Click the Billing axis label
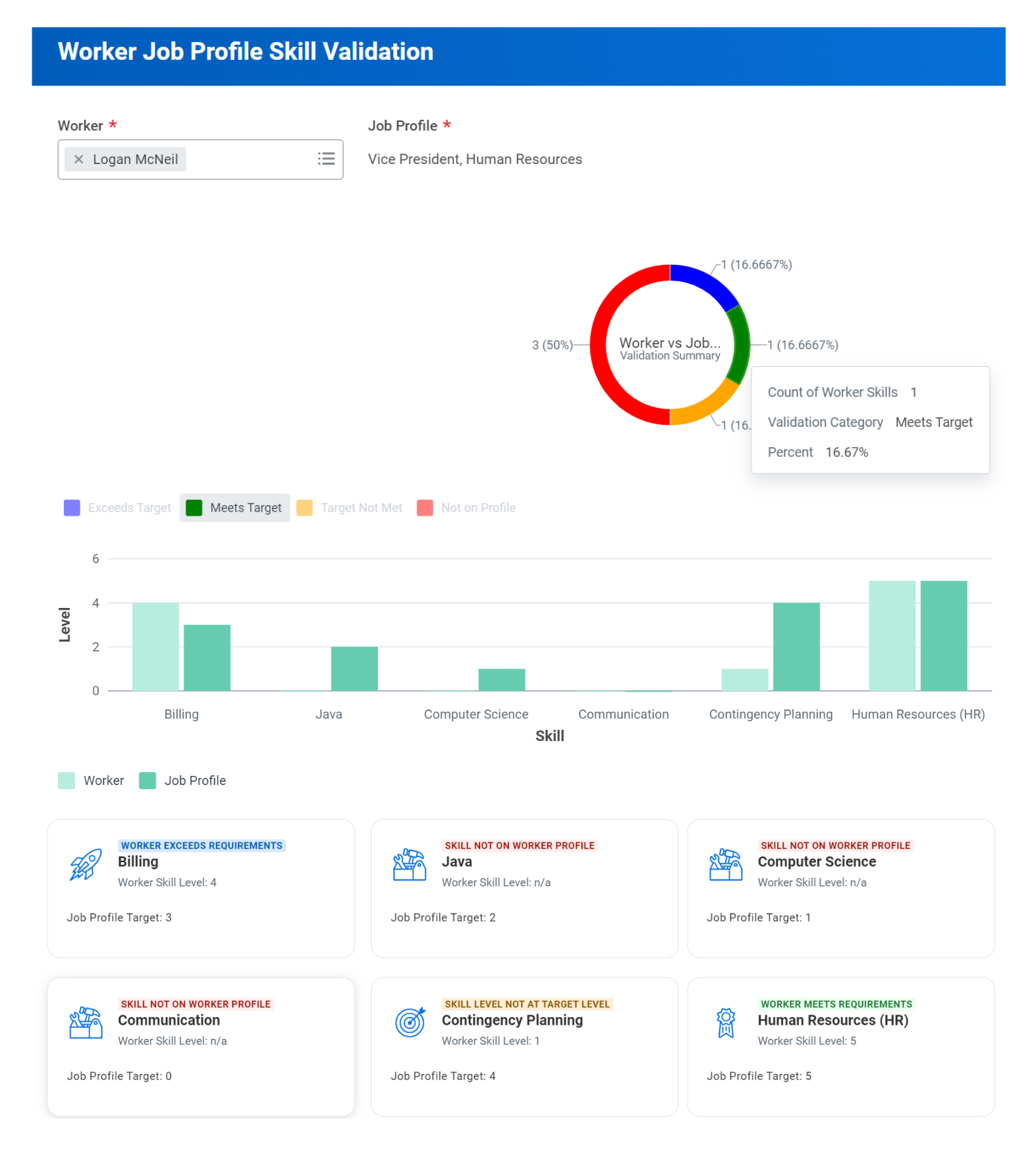This screenshot has height=1152, width=1036. point(182,714)
